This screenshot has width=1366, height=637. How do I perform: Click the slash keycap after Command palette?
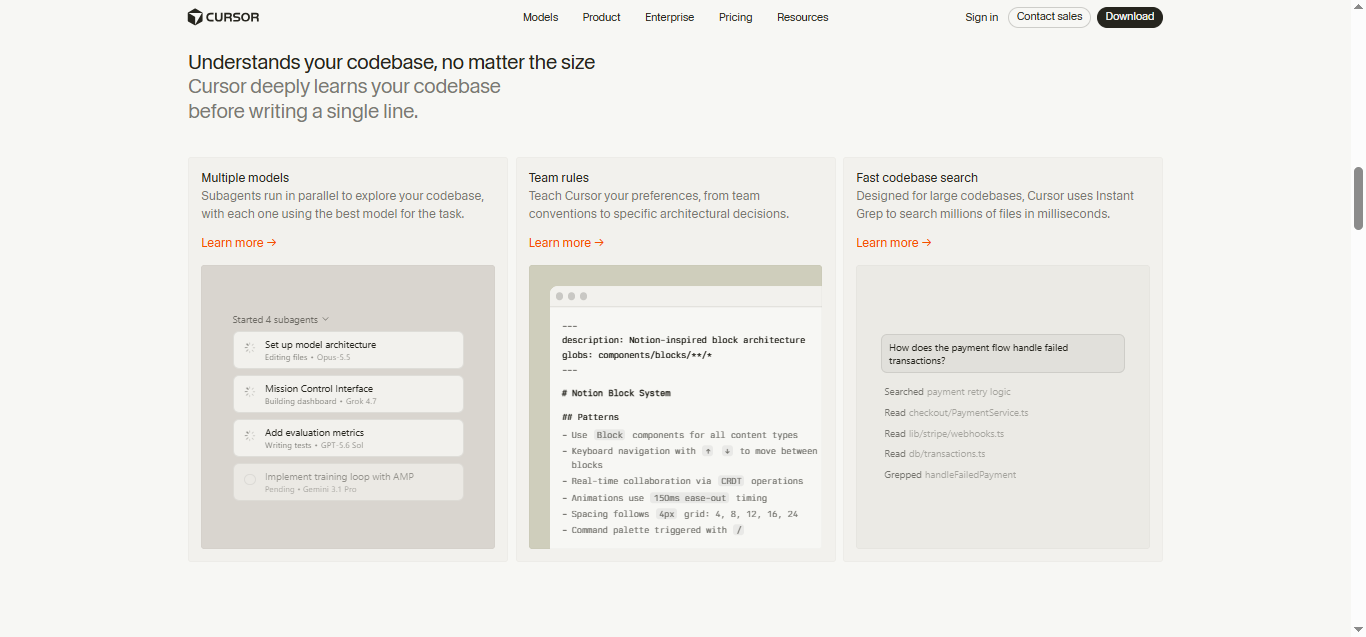[x=739, y=530]
